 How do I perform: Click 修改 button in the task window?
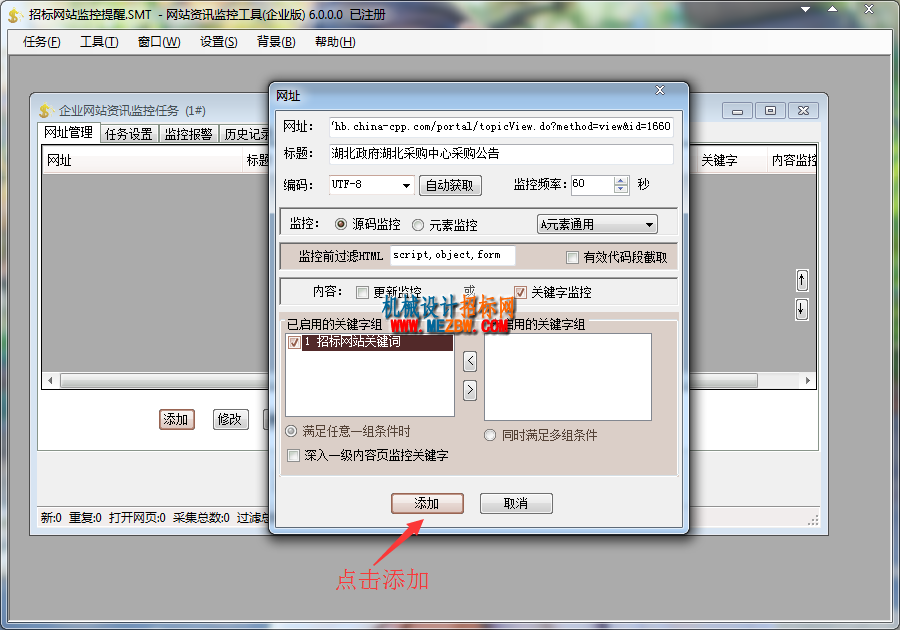click(x=230, y=419)
